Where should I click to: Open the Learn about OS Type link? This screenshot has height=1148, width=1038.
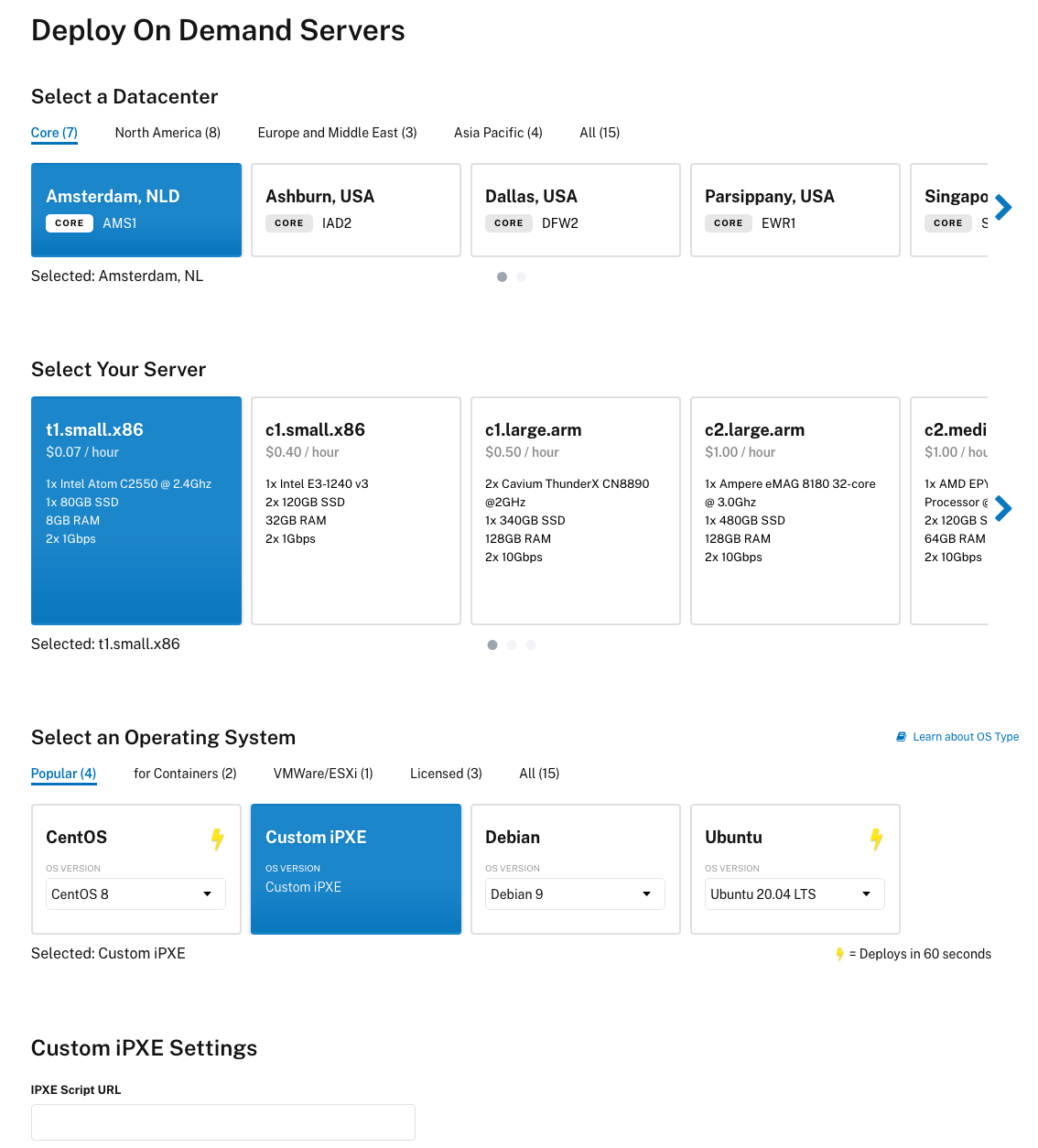coord(966,737)
